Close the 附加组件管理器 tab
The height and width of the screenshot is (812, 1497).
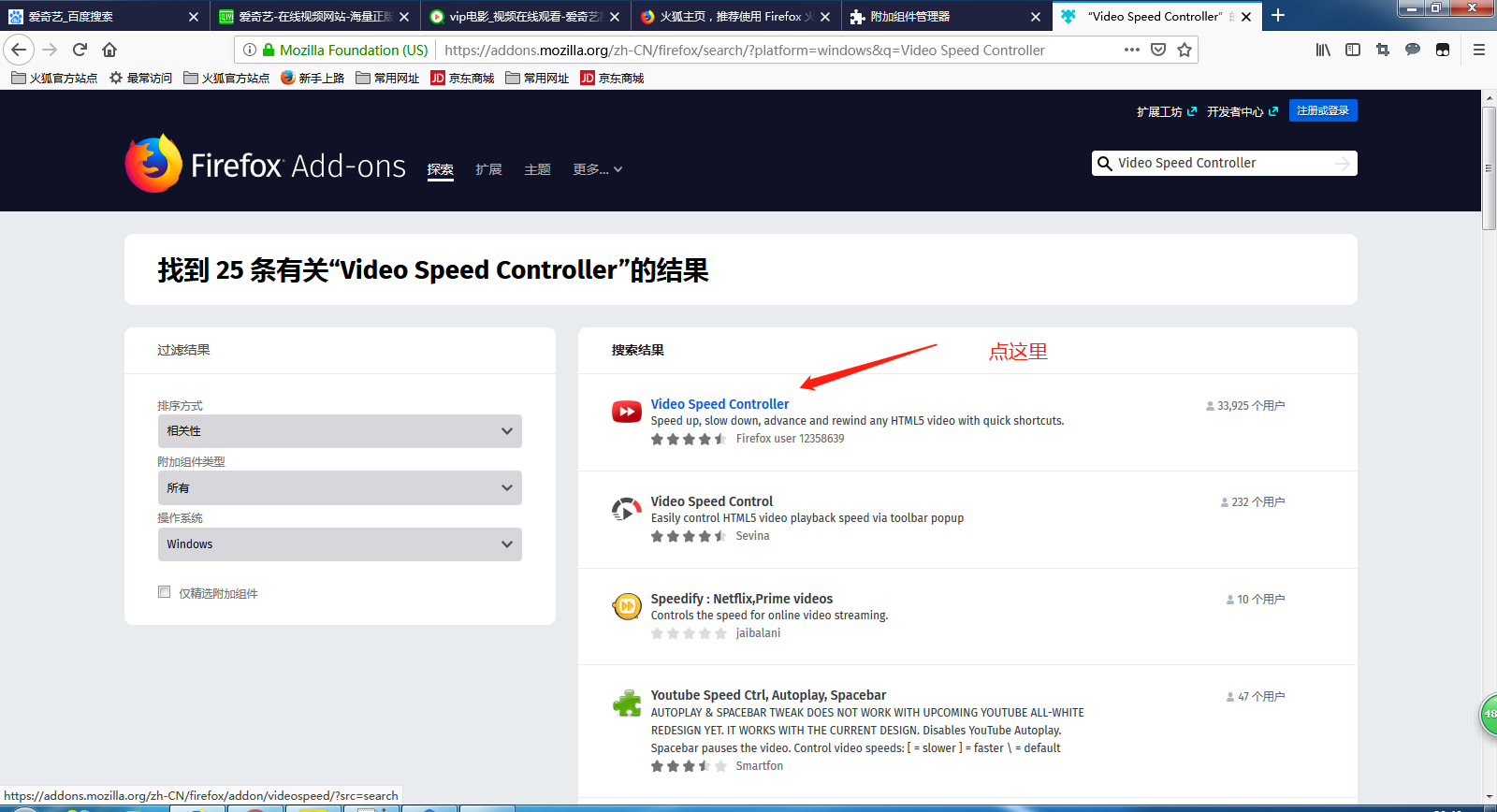coord(1036,17)
